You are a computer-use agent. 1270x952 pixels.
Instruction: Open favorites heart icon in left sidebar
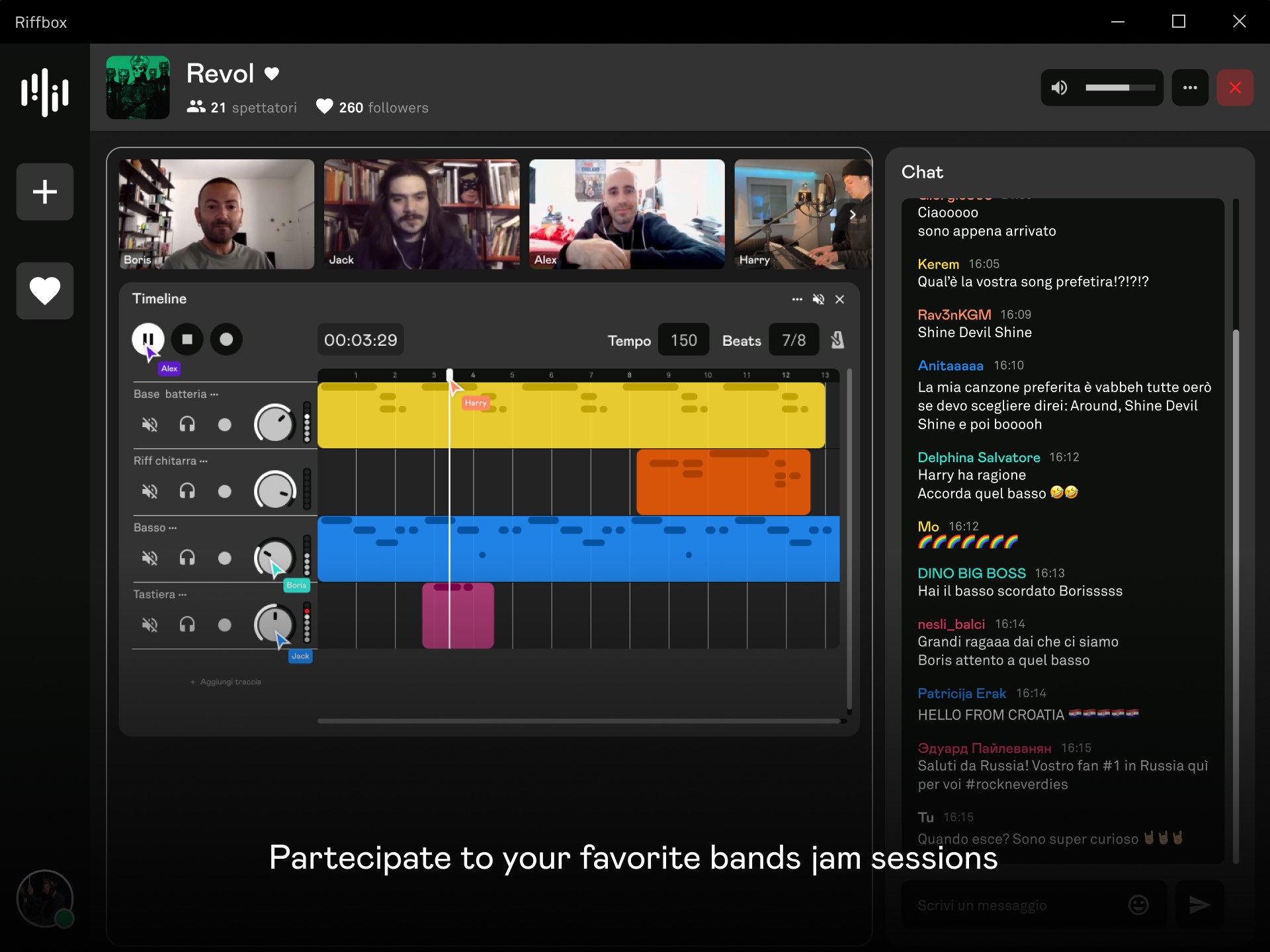point(45,291)
